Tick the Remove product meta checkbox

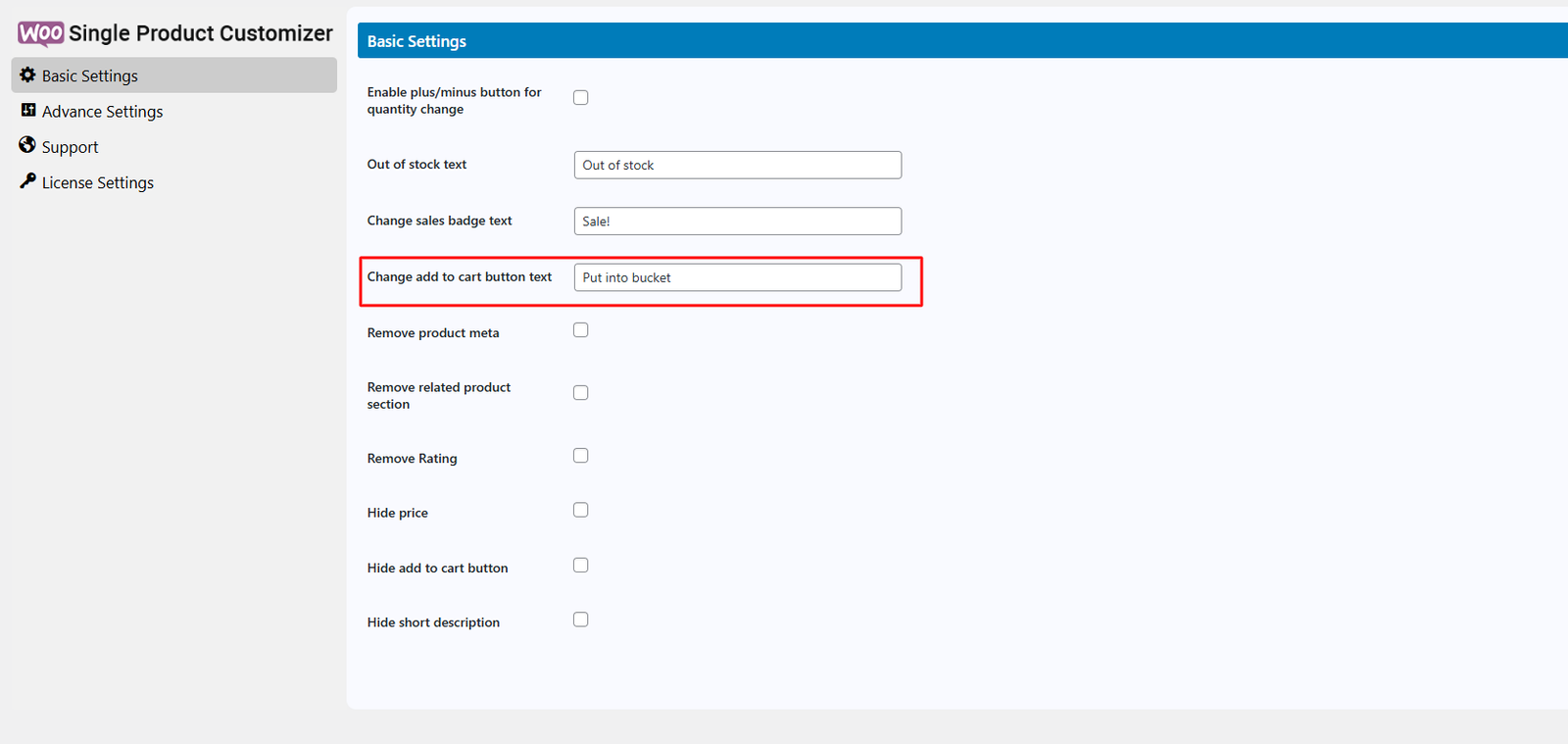(x=581, y=330)
